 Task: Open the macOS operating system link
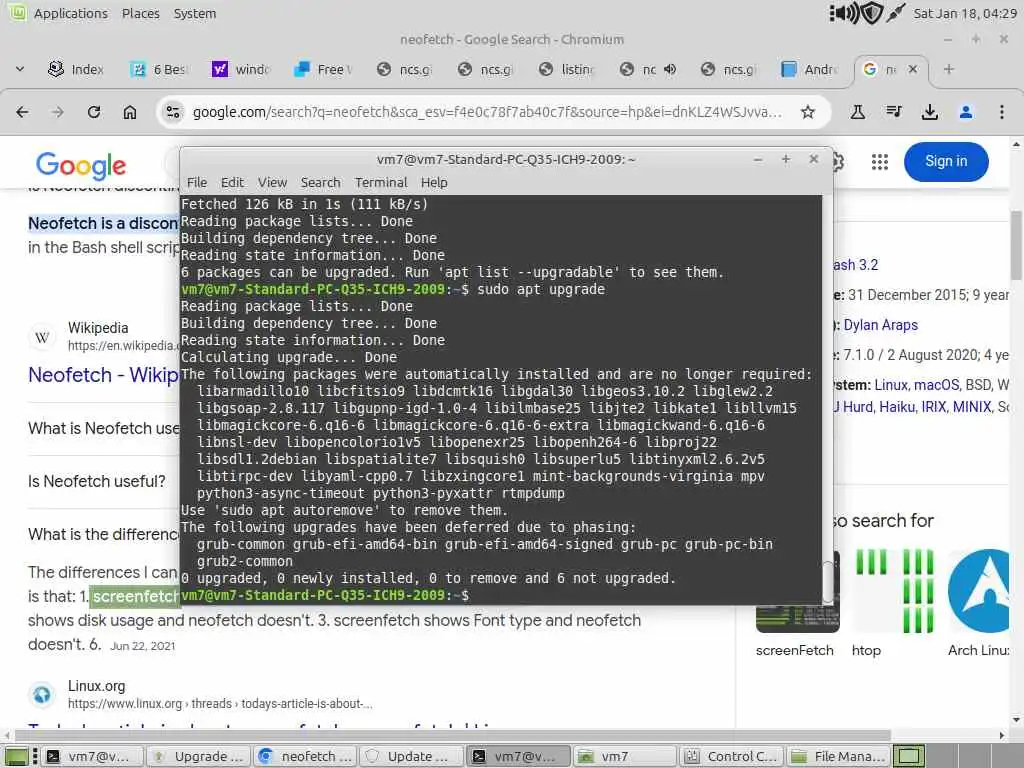(x=936, y=385)
